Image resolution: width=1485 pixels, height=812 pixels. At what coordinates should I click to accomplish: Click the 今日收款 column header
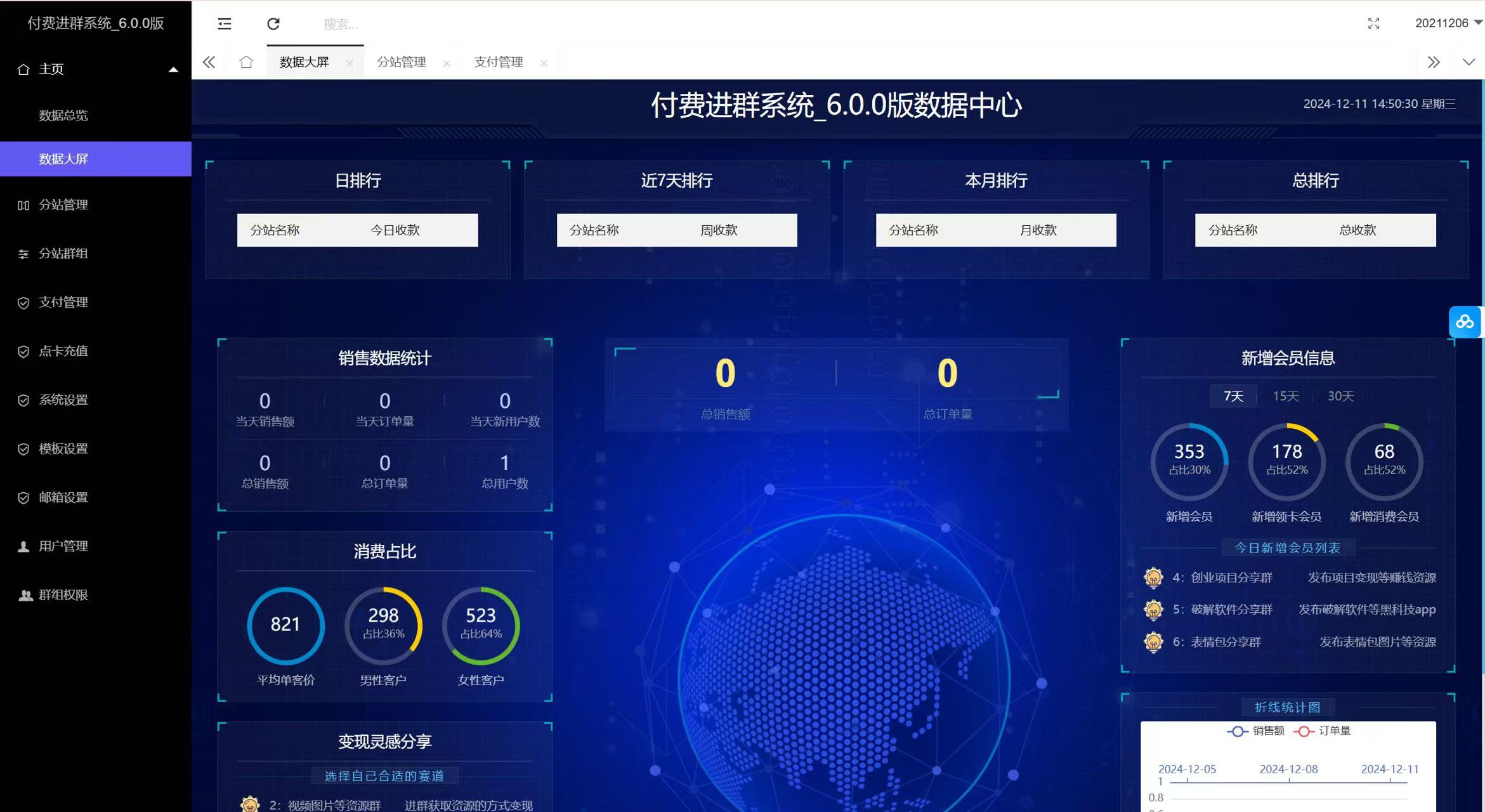(395, 230)
